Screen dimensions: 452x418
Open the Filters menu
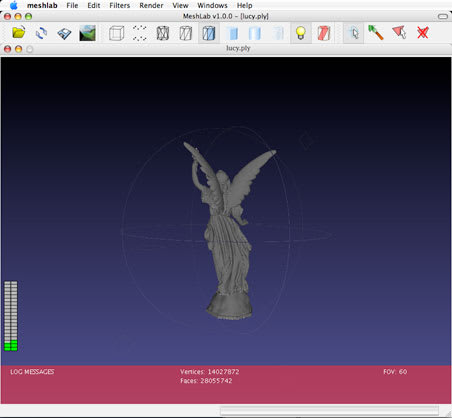coord(120,5)
